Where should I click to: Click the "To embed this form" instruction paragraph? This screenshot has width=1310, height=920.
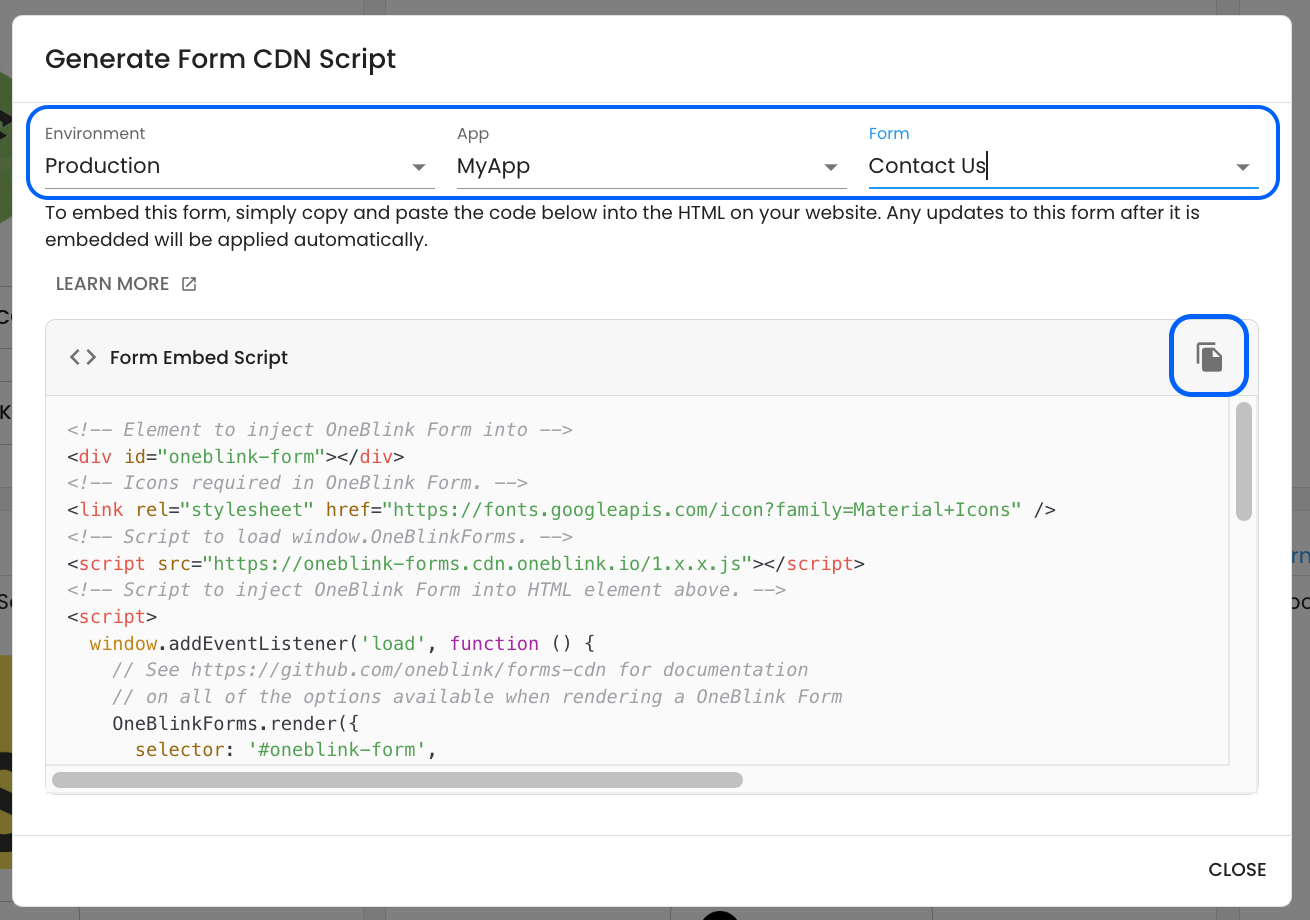(622, 226)
